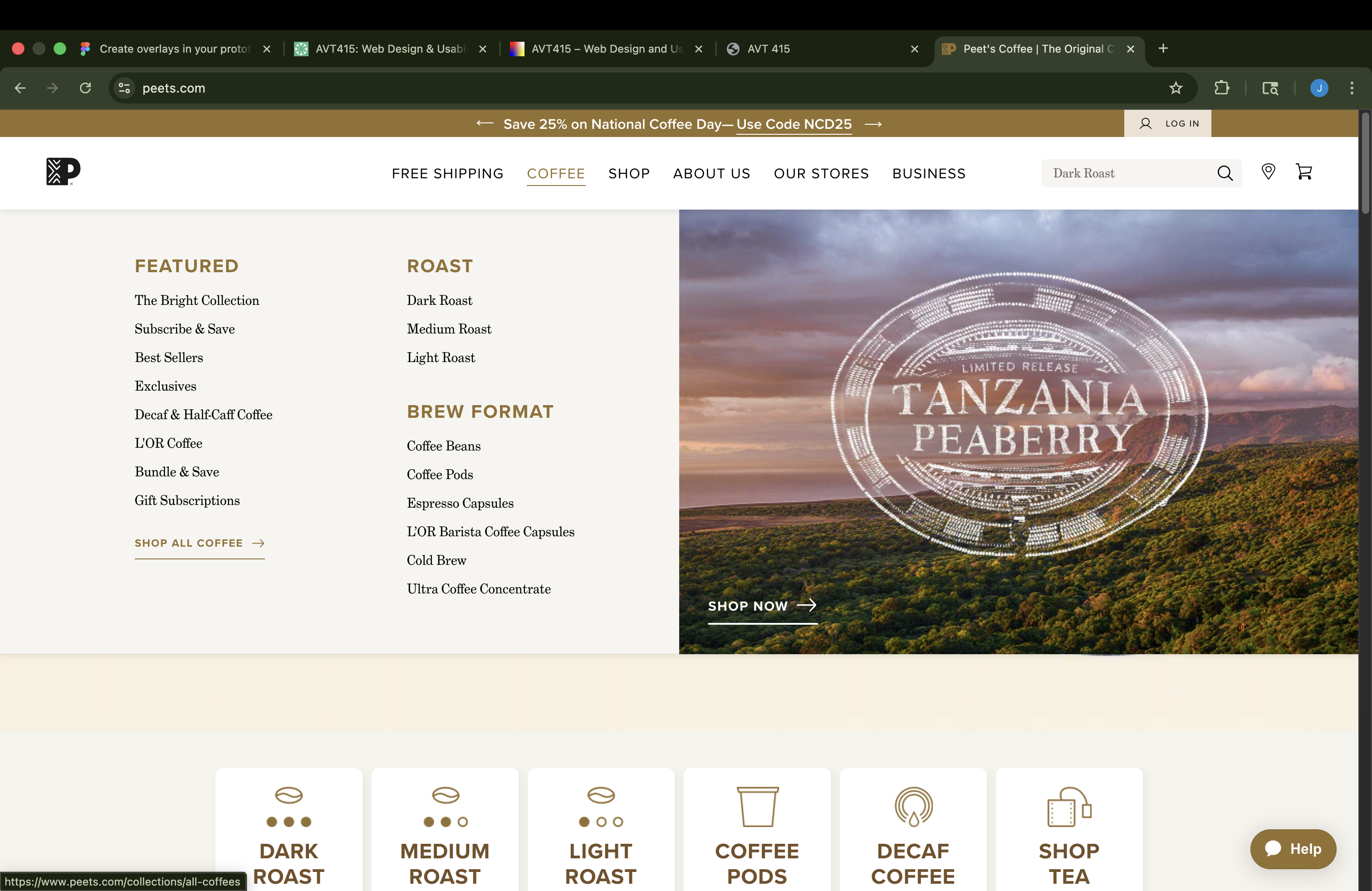
Task: Click next promo banner arrow
Action: (x=873, y=124)
